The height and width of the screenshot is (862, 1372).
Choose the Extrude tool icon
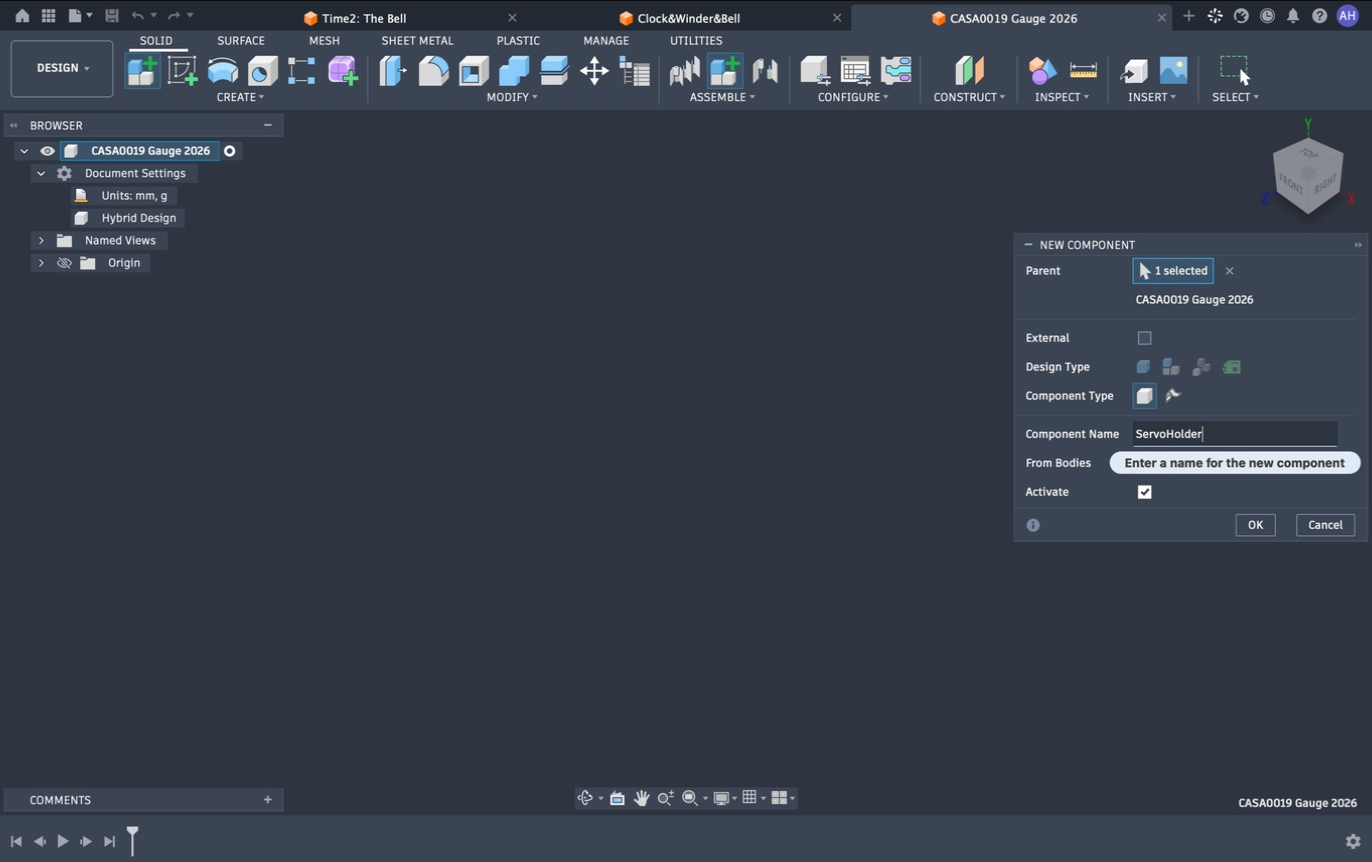point(222,70)
